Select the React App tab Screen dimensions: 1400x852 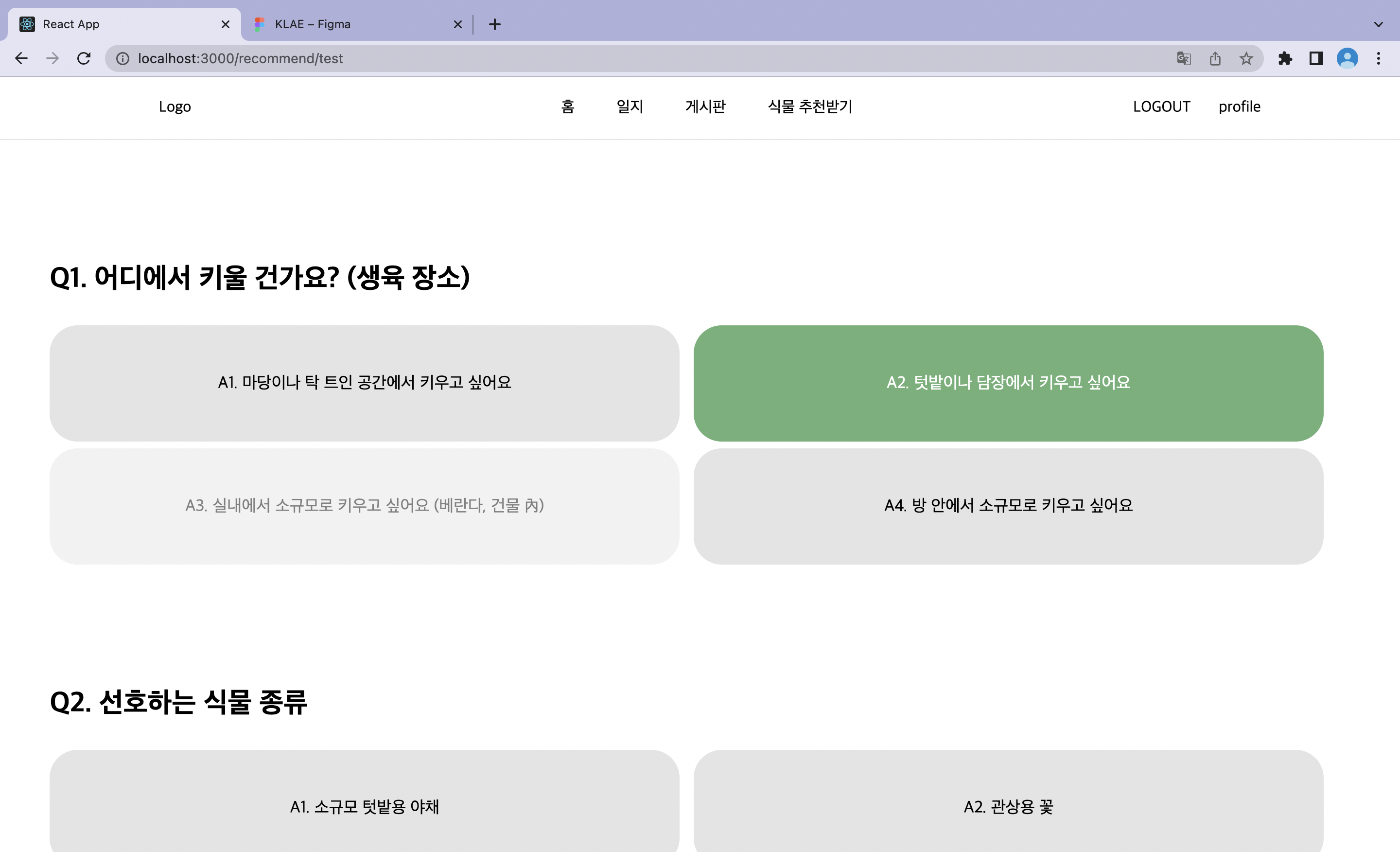click(124, 24)
